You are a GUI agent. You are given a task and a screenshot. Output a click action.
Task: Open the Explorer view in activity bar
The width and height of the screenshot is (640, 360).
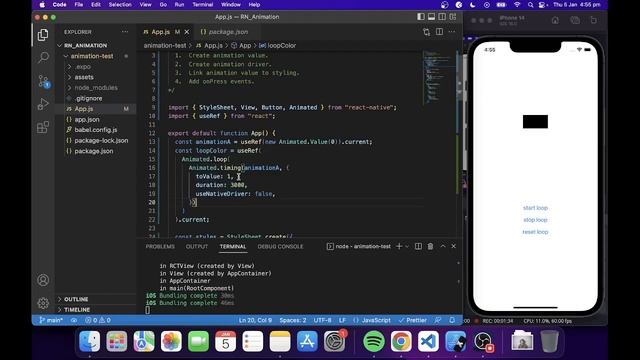[43, 35]
